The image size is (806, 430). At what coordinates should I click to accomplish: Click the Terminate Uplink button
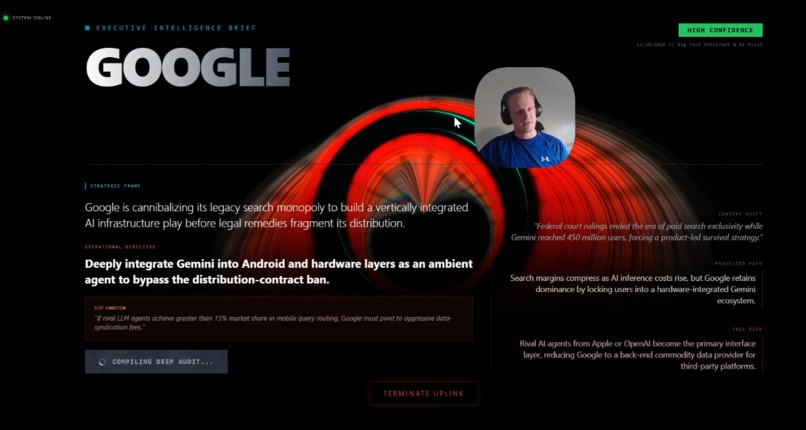click(424, 394)
